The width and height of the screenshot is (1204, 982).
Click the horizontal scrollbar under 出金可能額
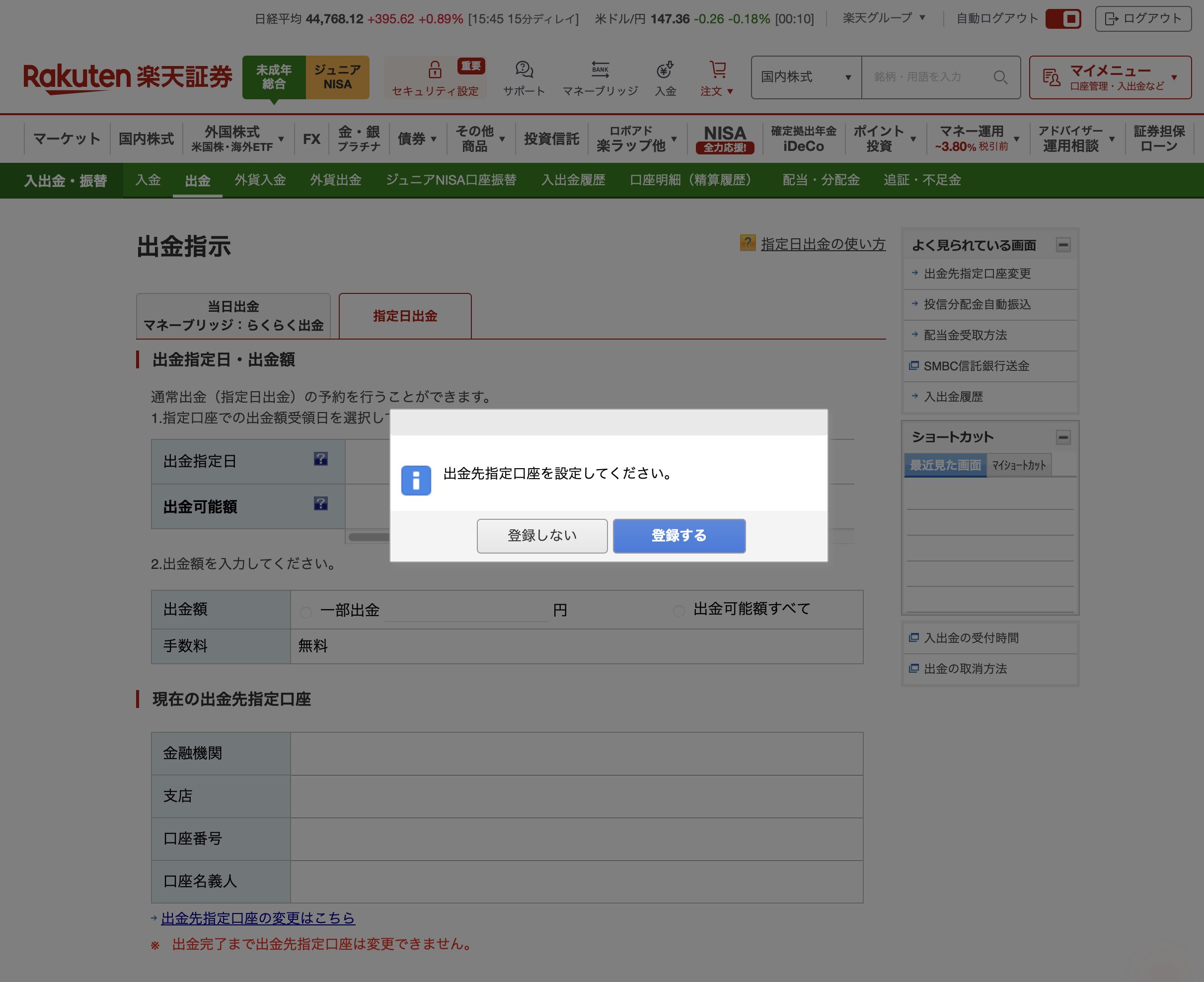pyautogui.click(x=369, y=537)
